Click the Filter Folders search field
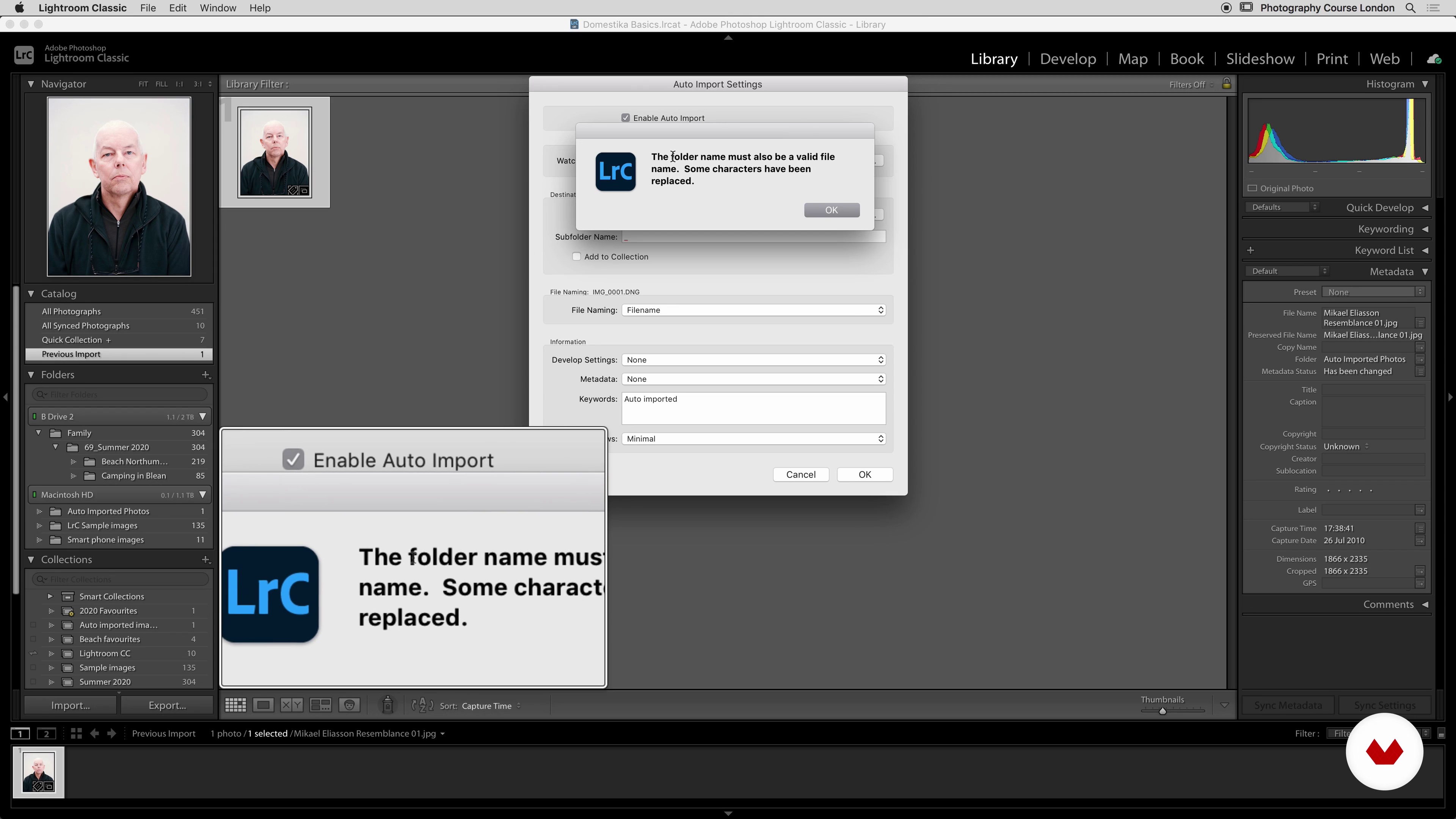Viewport: 1456px width, 819px height. (120, 394)
